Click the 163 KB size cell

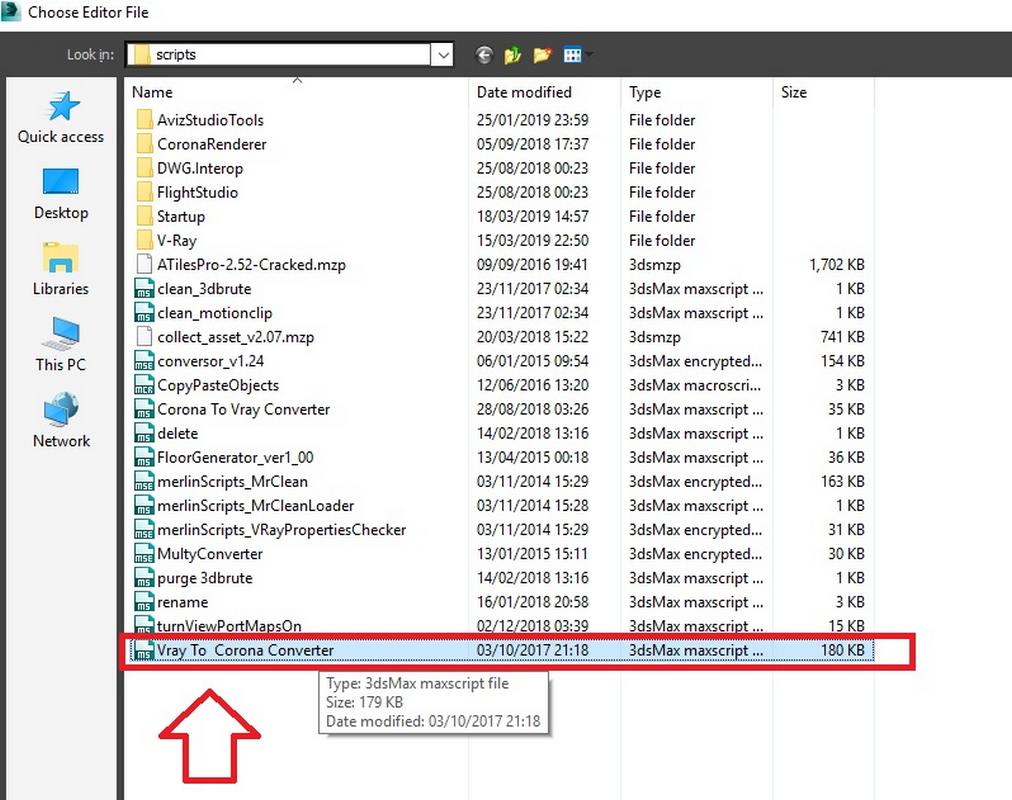pyautogui.click(x=842, y=481)
